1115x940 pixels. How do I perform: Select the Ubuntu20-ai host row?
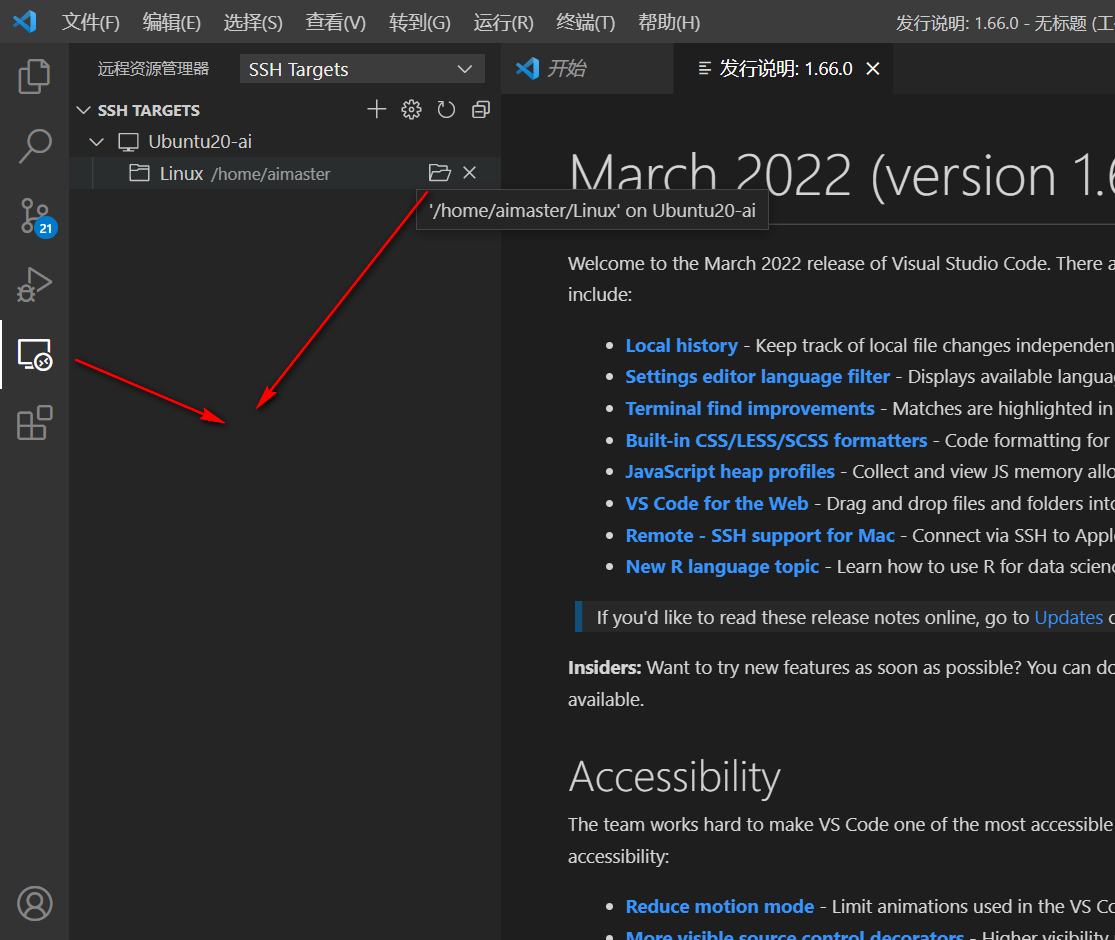tap(285, 142)
